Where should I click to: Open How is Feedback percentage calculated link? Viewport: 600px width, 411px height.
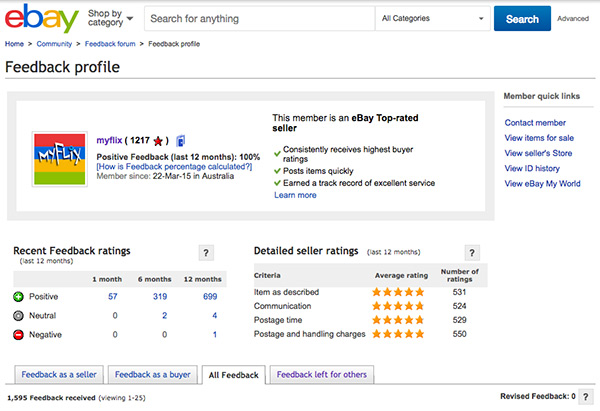174,166
